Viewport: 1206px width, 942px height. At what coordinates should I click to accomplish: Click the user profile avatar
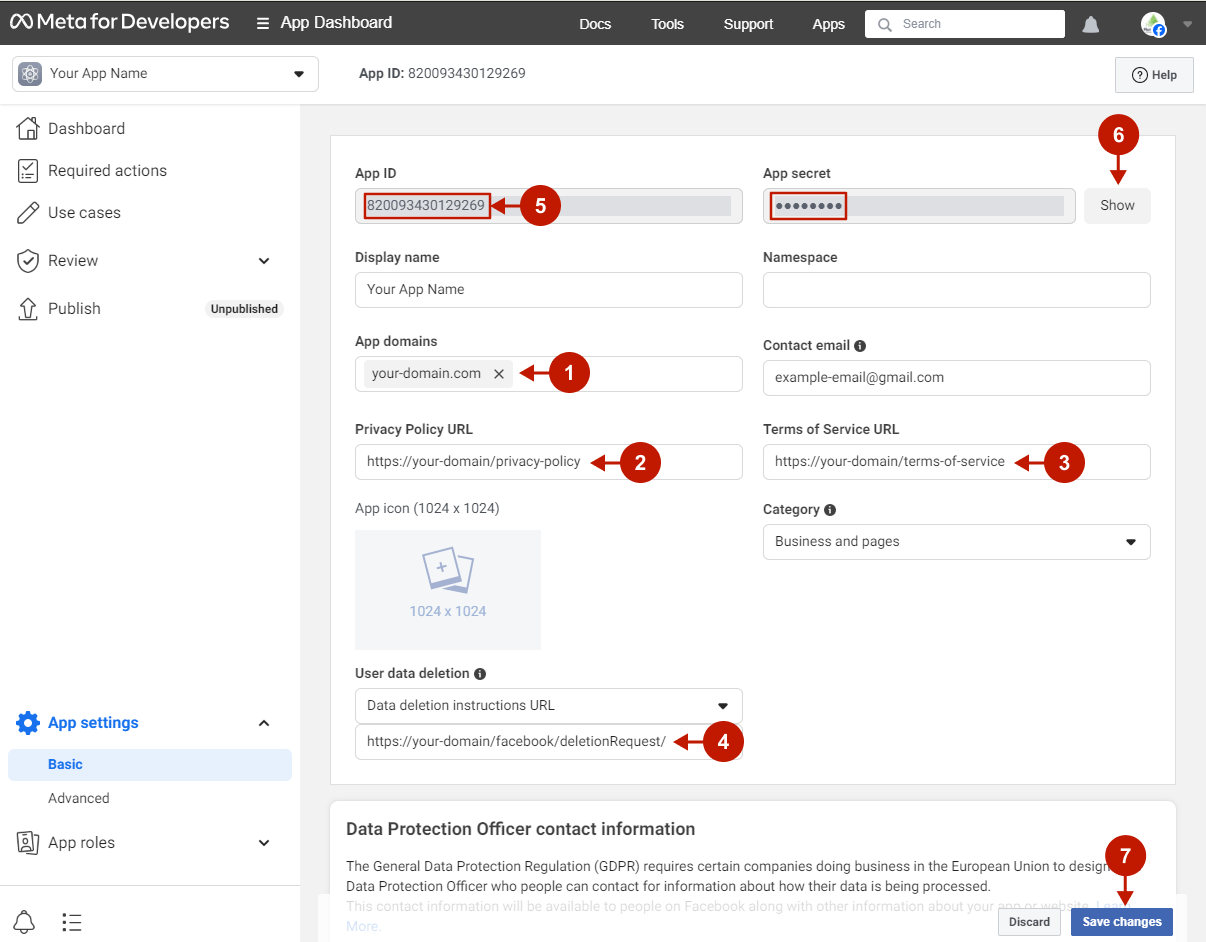click(1153, 24)
